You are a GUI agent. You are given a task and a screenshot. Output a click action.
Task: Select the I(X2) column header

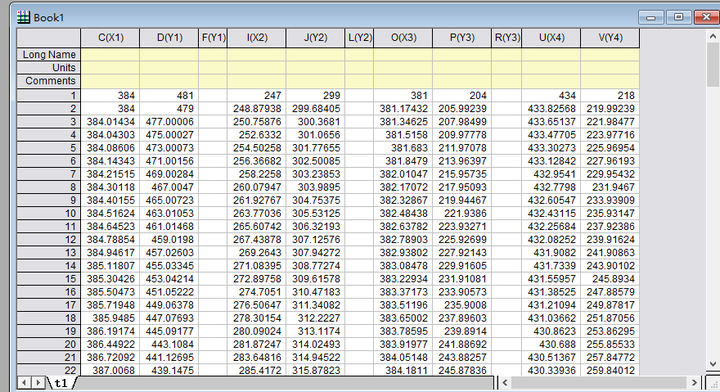[257, 38]
